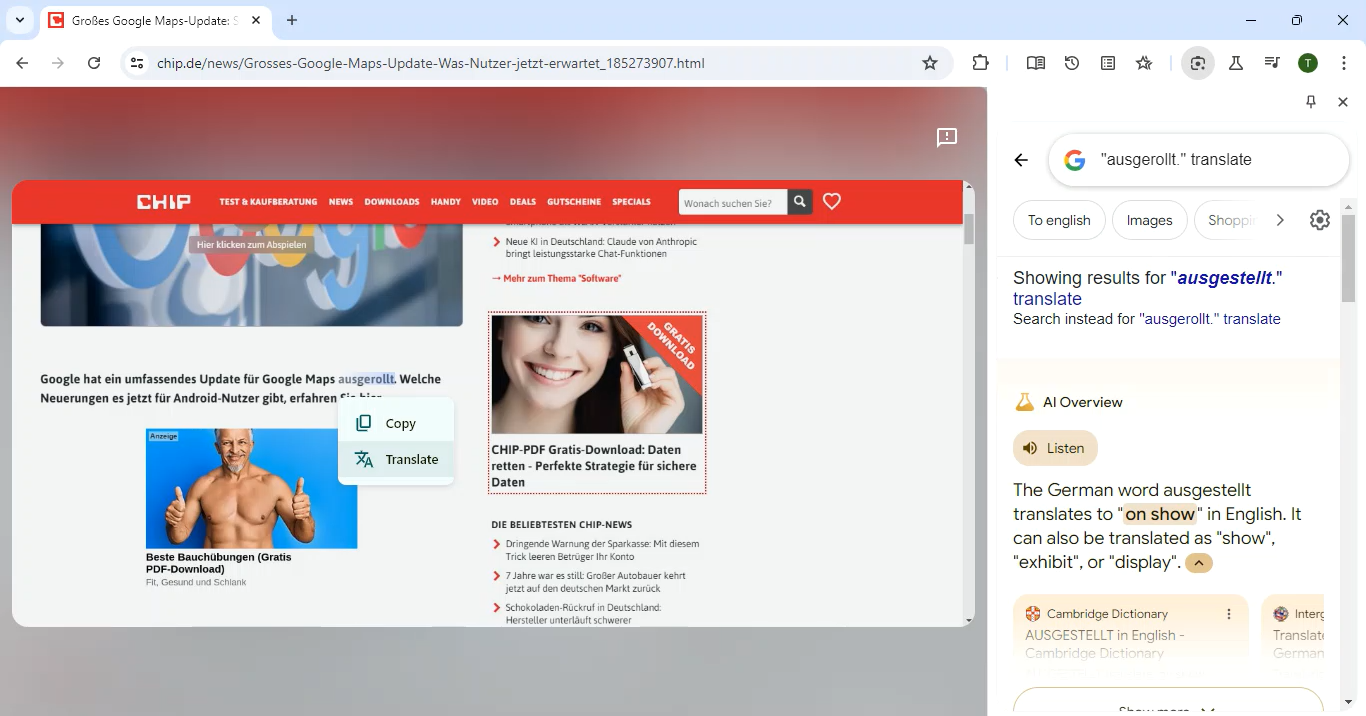Open CHIP-PDF Gratis-Download woman thumbnail
The image size is (1366, 716).
pos(597,374)
